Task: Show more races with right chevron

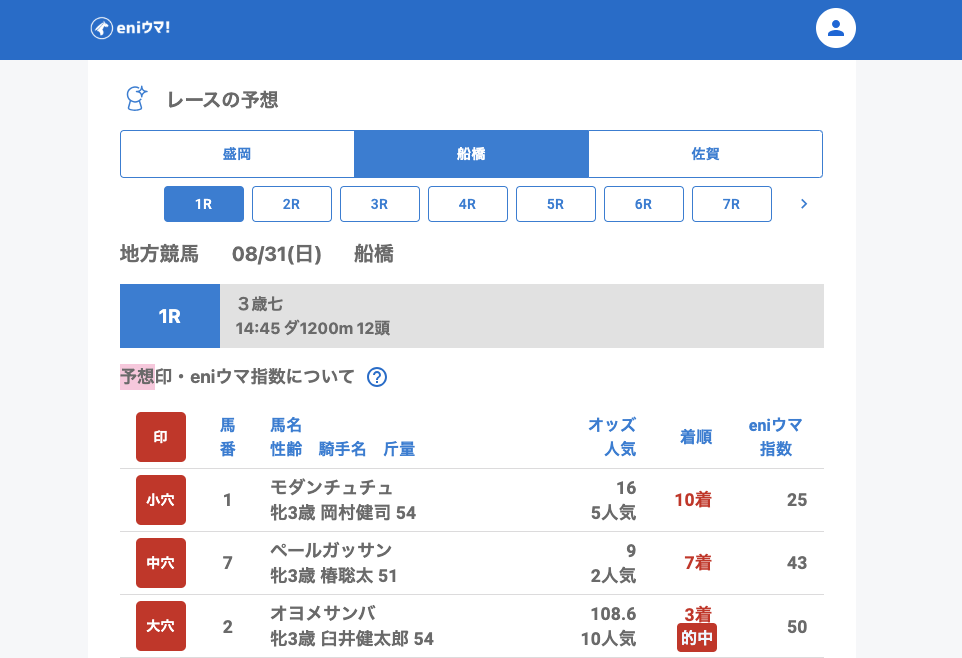Action: point(804,204)
